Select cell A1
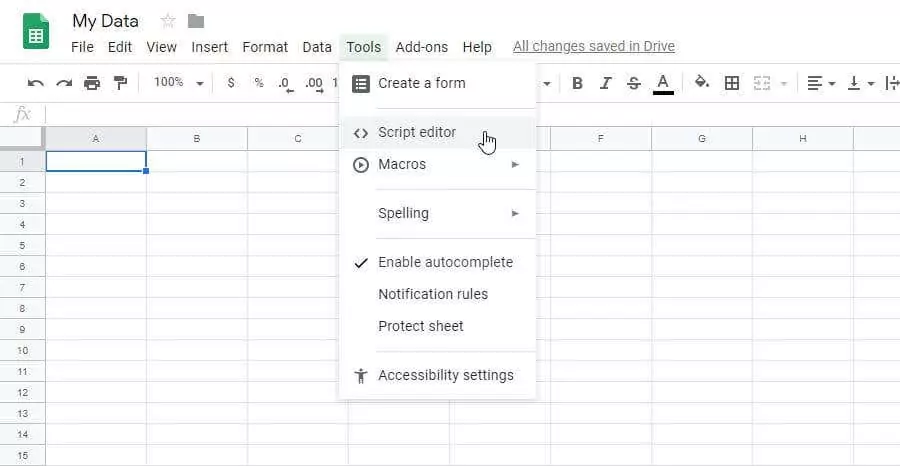The height and width of the screenshot is (466, 900). [x=96, y=161]
